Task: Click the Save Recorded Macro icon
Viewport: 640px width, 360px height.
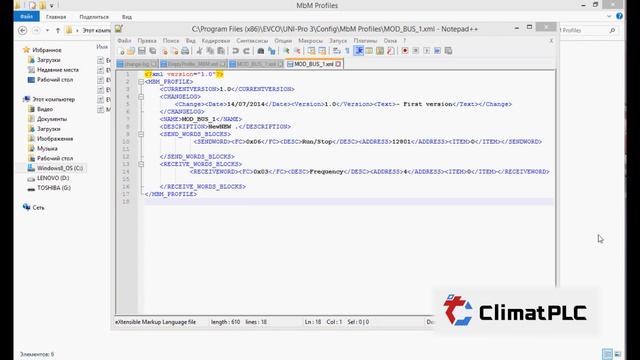Action: coord(448,51)
